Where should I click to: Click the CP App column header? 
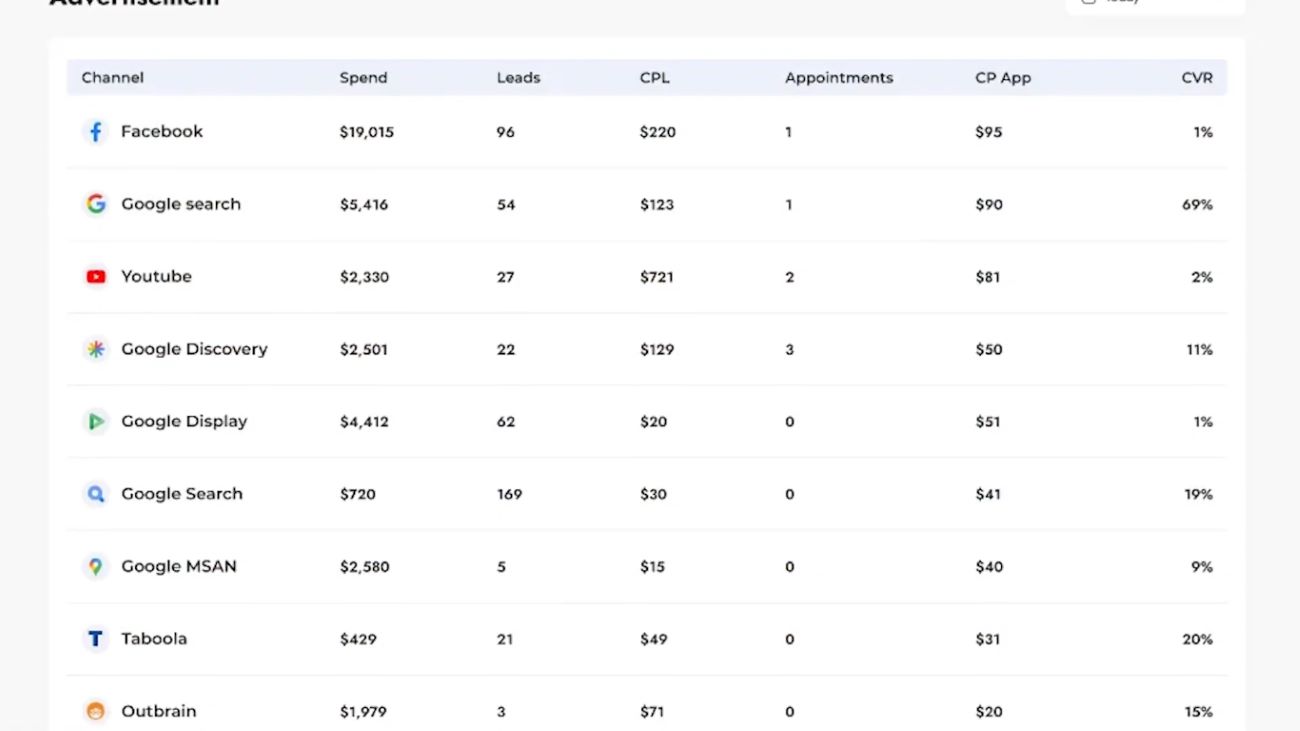[1002, 78]
